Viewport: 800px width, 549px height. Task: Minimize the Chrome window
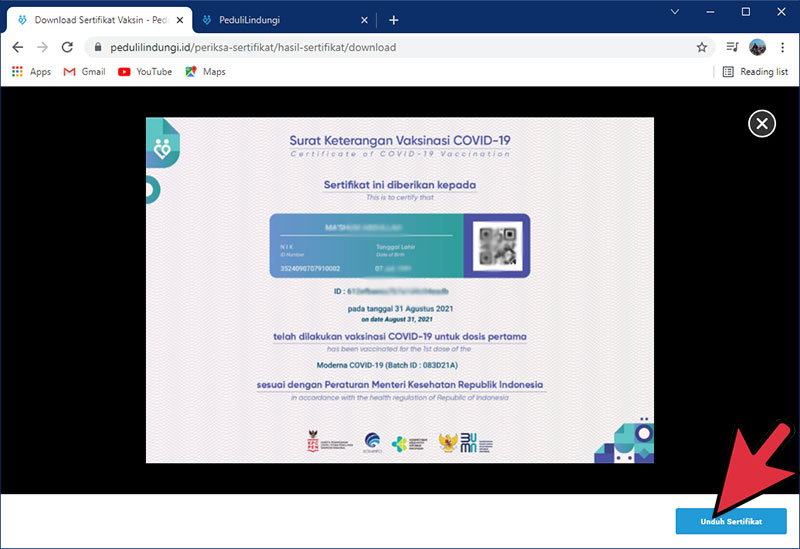(x=710, y=12)
